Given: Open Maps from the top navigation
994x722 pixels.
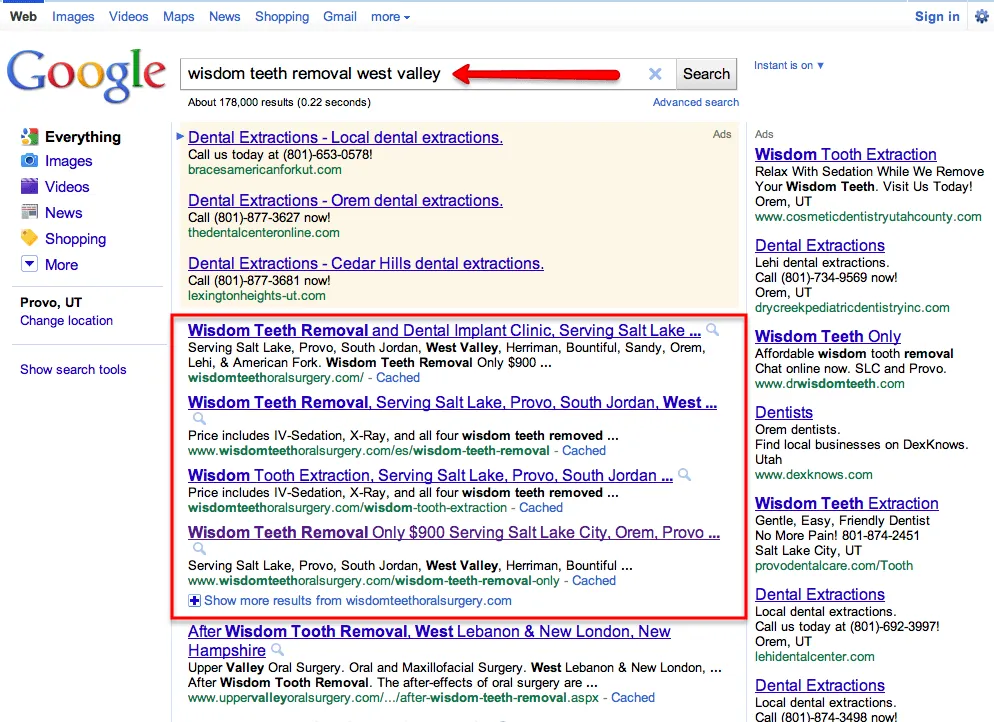Looking at the screenshot, I should pos(179,17).
